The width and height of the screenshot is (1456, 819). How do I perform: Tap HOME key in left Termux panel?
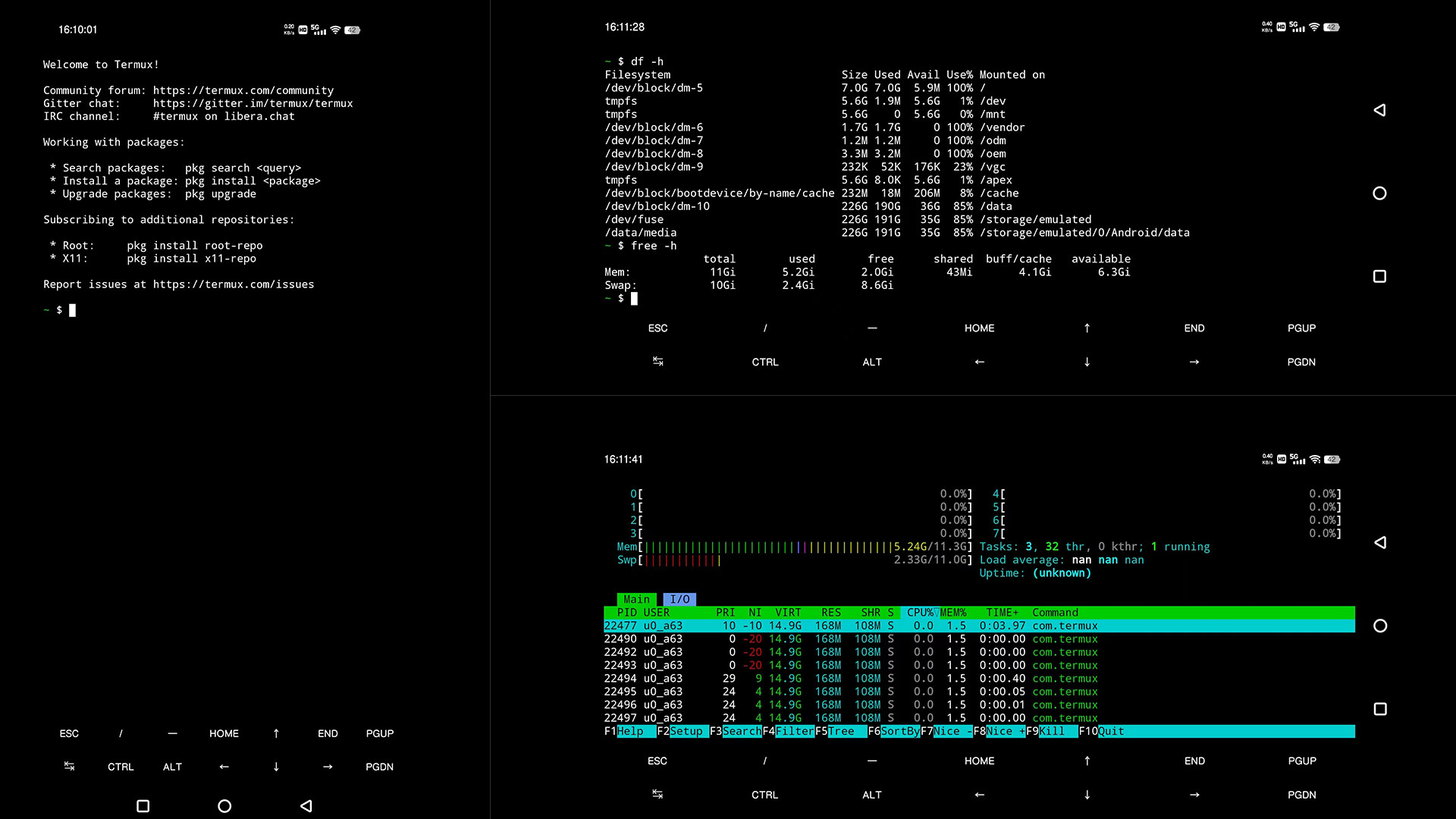[x=224, y=733]
